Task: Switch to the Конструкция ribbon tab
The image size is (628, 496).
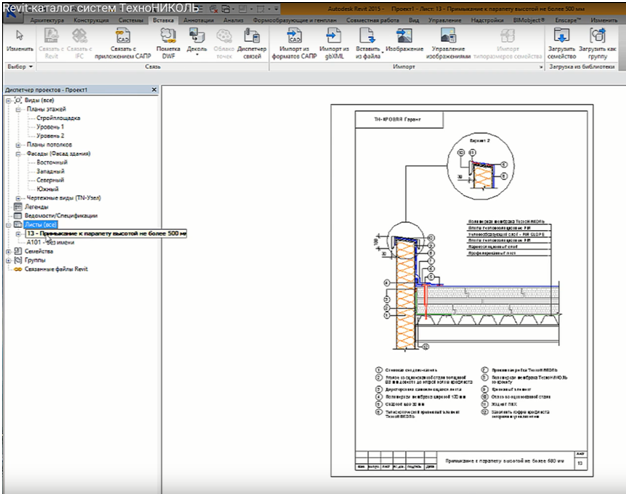Action: coord(91,20)
